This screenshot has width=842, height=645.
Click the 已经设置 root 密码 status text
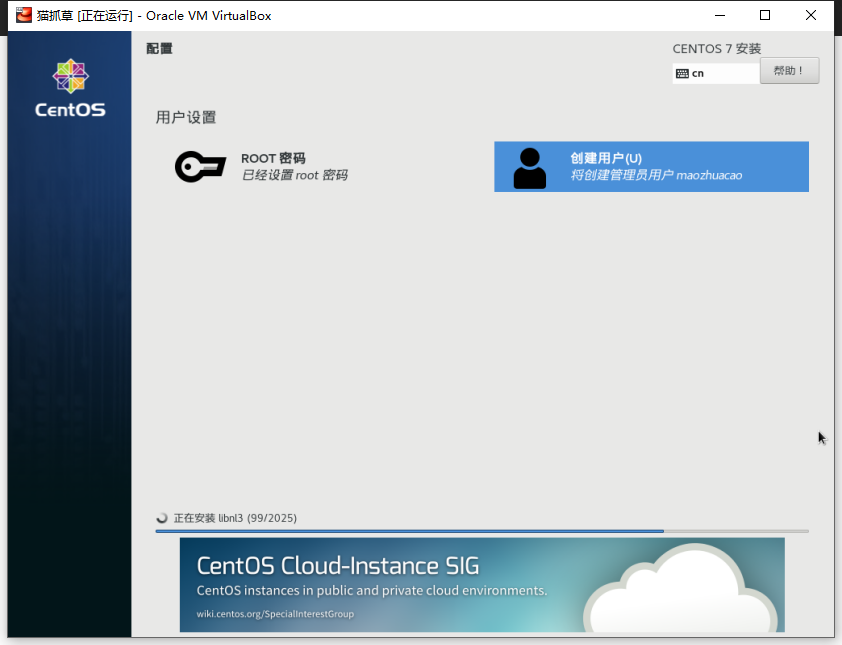(295, 175)
